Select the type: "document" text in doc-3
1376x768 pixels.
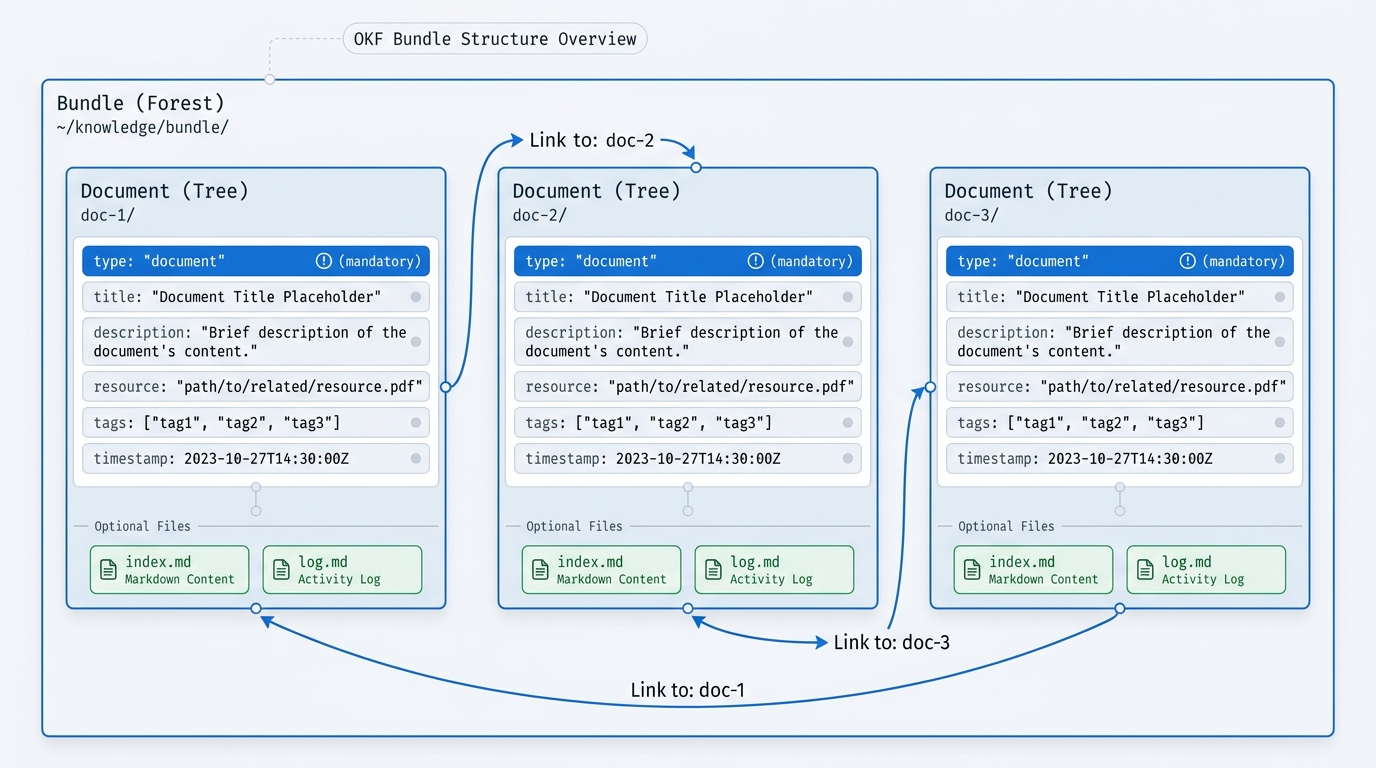click(1024, 261)
